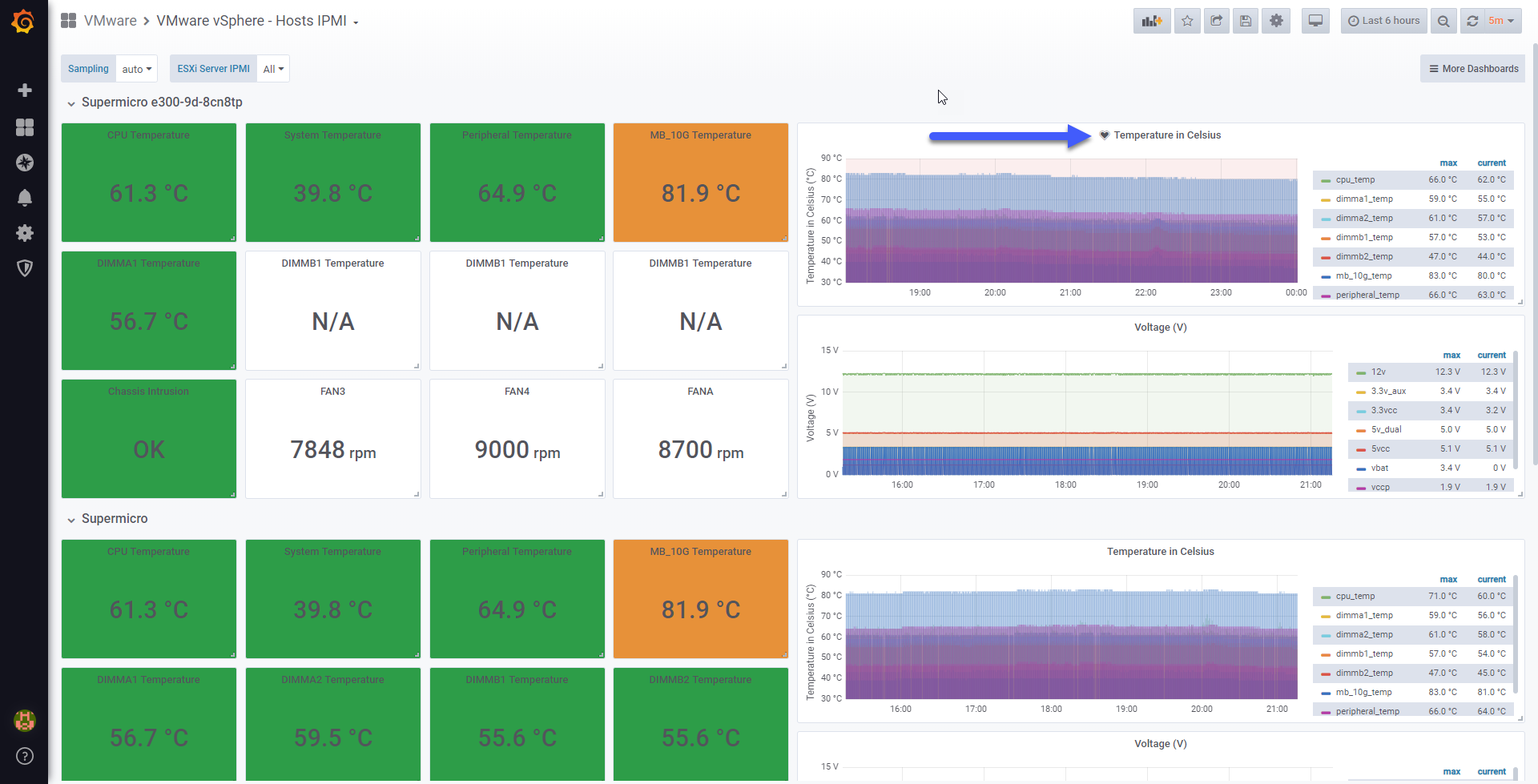
Task: Open the ESXi Server IPMI All dropdown
Action: coord(273,69)
